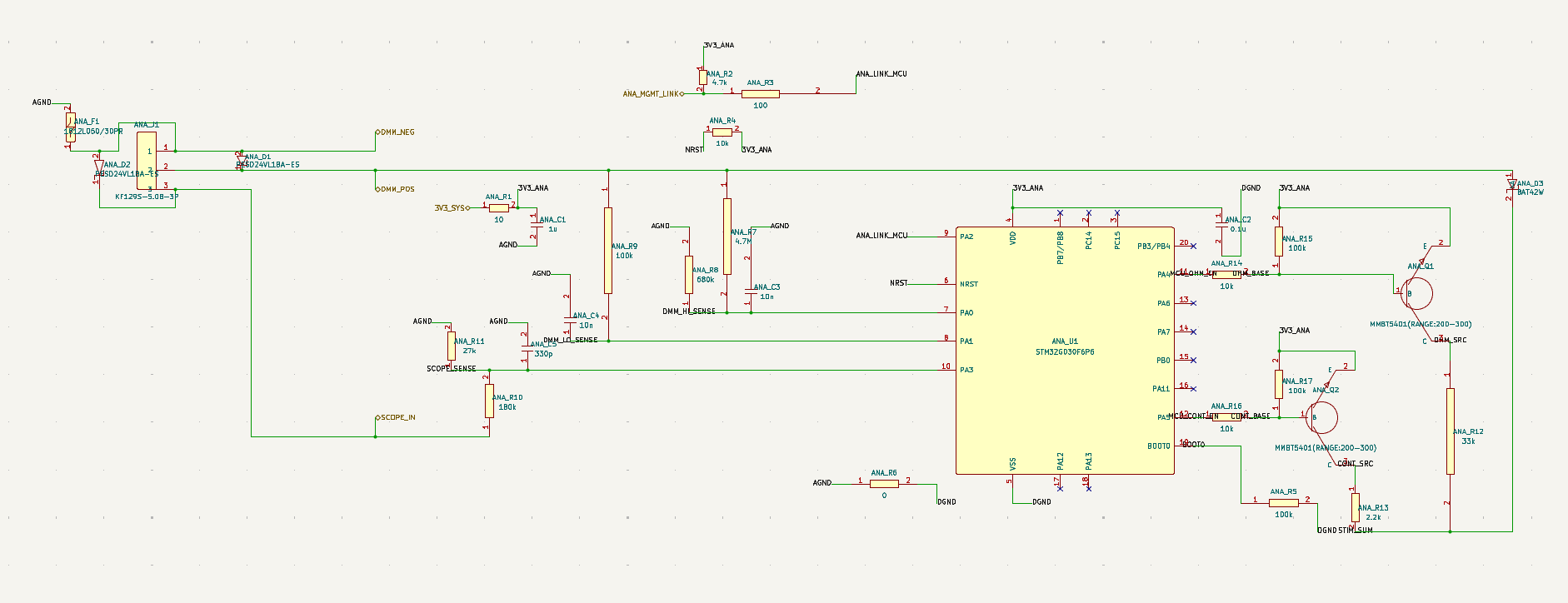Click the ANA_R13 reference label
This screenshot has height=603, width=1568.
pos(1373,508)
